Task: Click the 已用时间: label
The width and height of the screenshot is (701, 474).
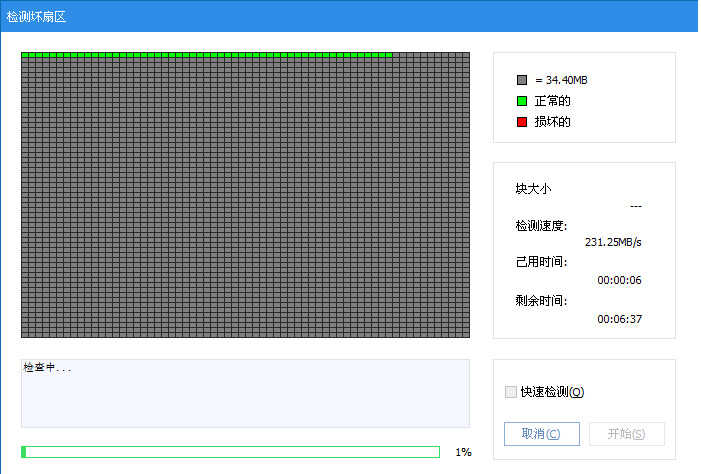Action: pos(541,262)
